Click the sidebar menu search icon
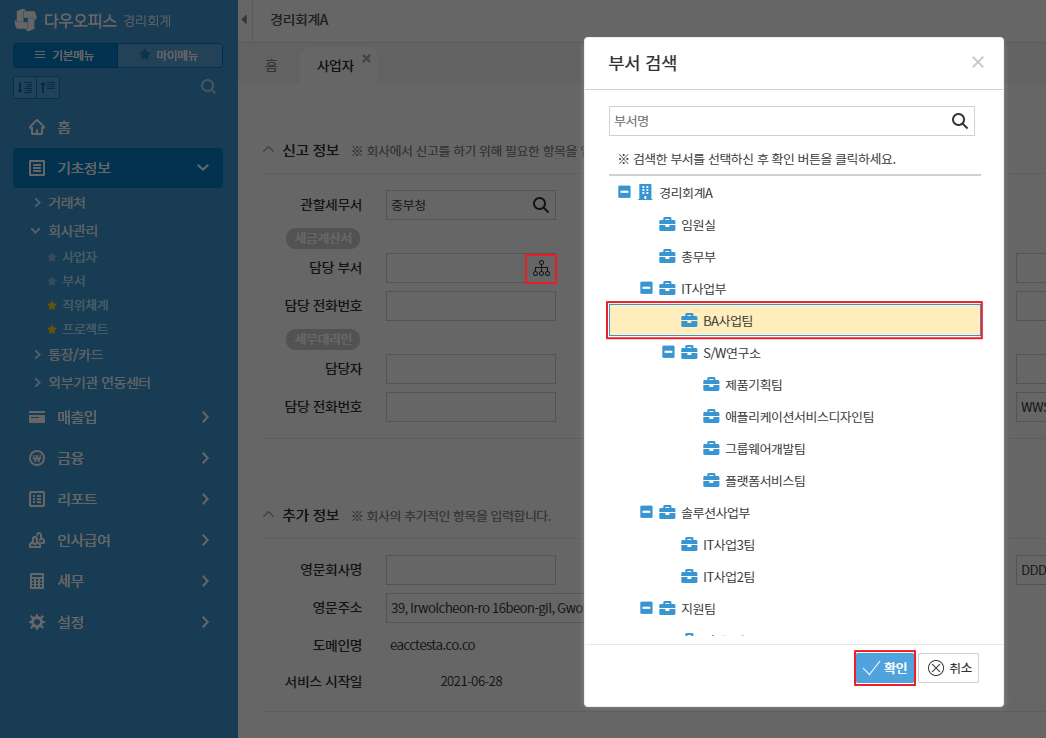This screenshot has width=1046, height=738. point(208,87)
